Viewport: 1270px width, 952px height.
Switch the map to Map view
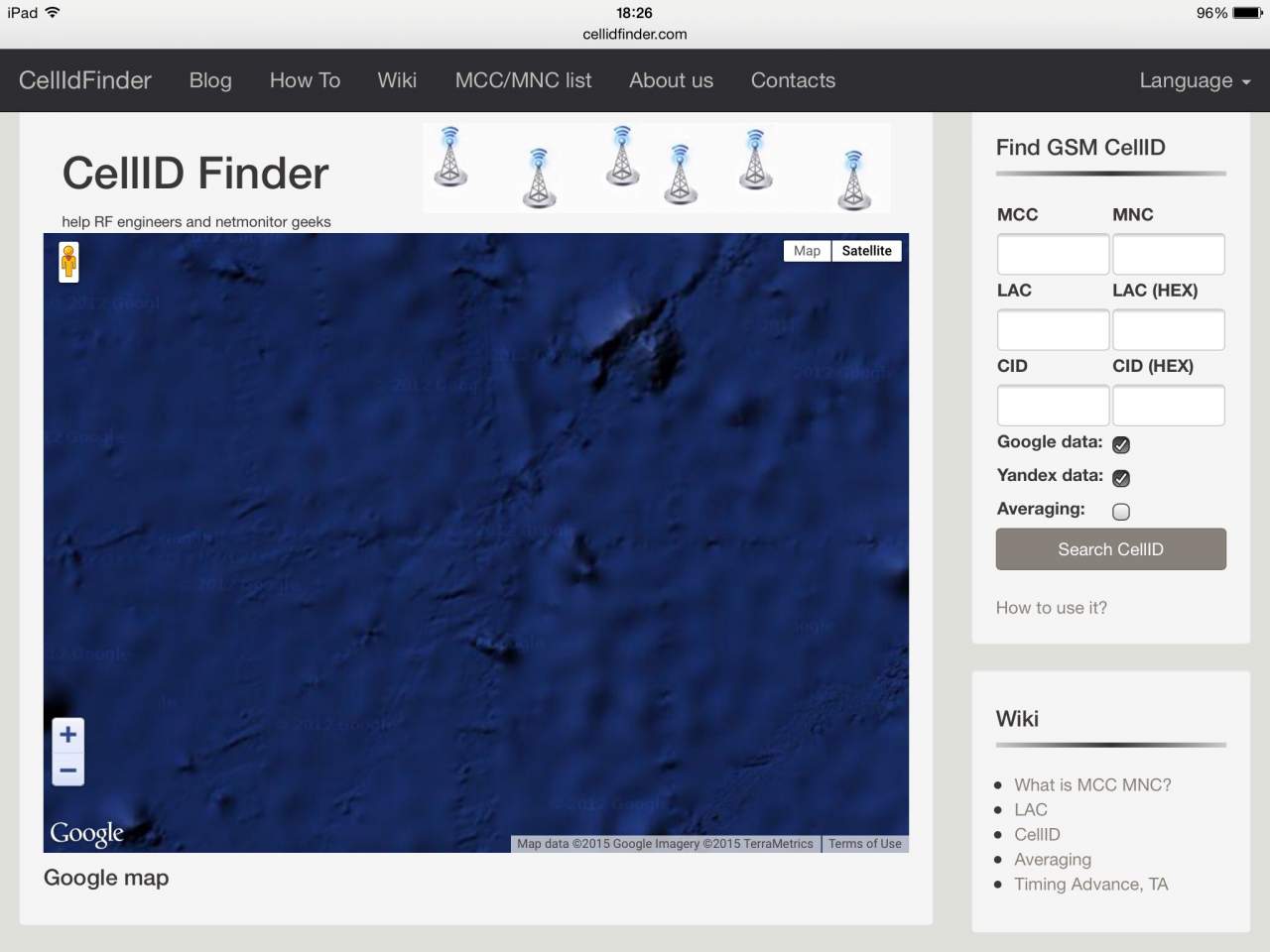click(807, 251)
